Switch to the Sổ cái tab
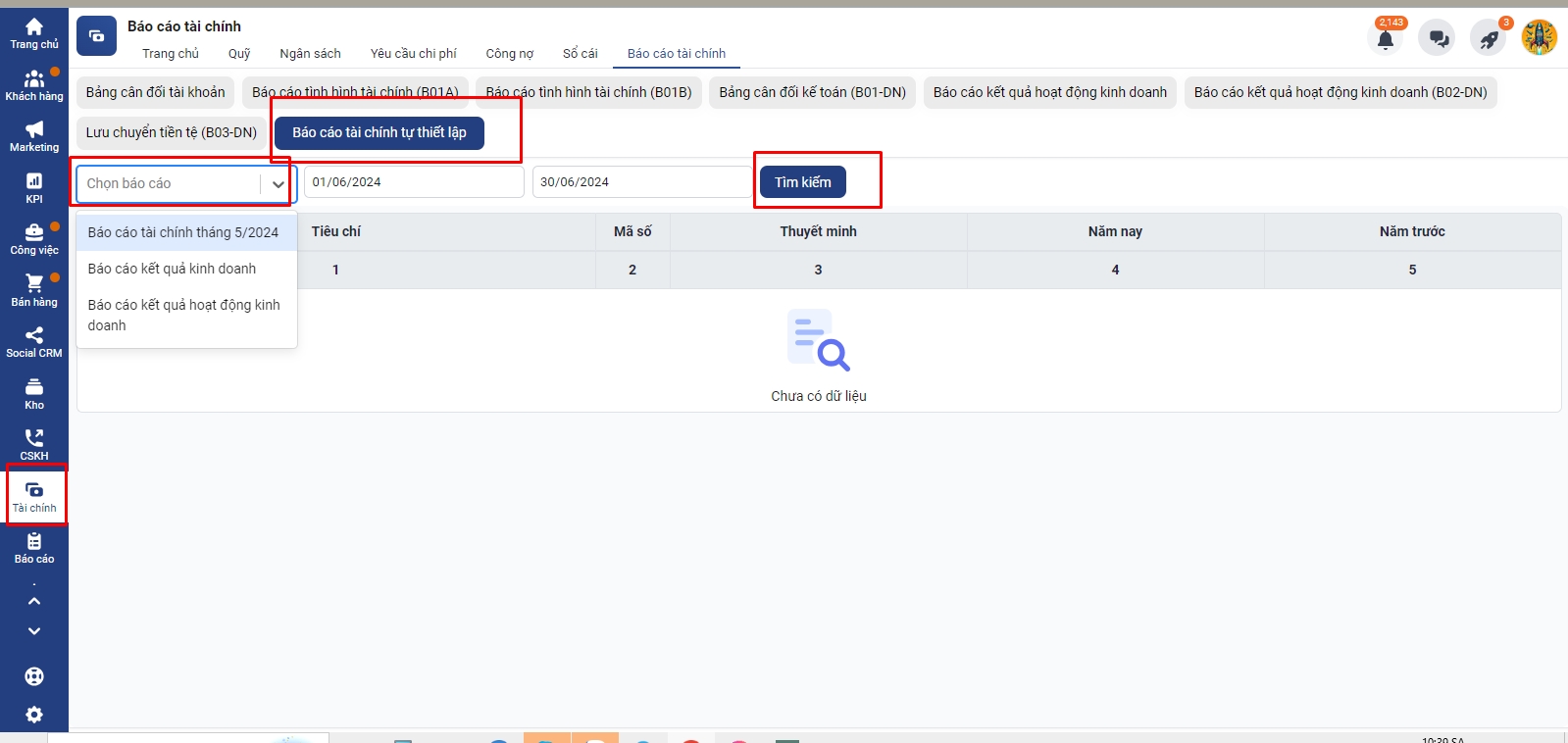 580,54
